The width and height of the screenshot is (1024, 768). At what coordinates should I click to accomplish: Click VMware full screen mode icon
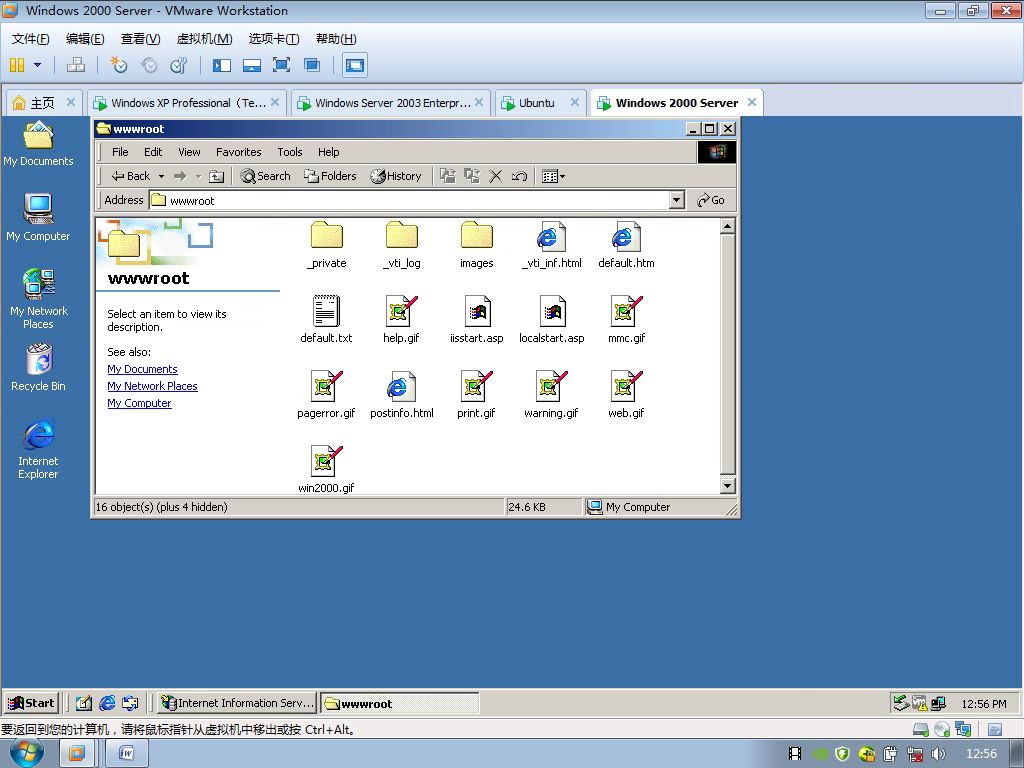pos(281,65)
